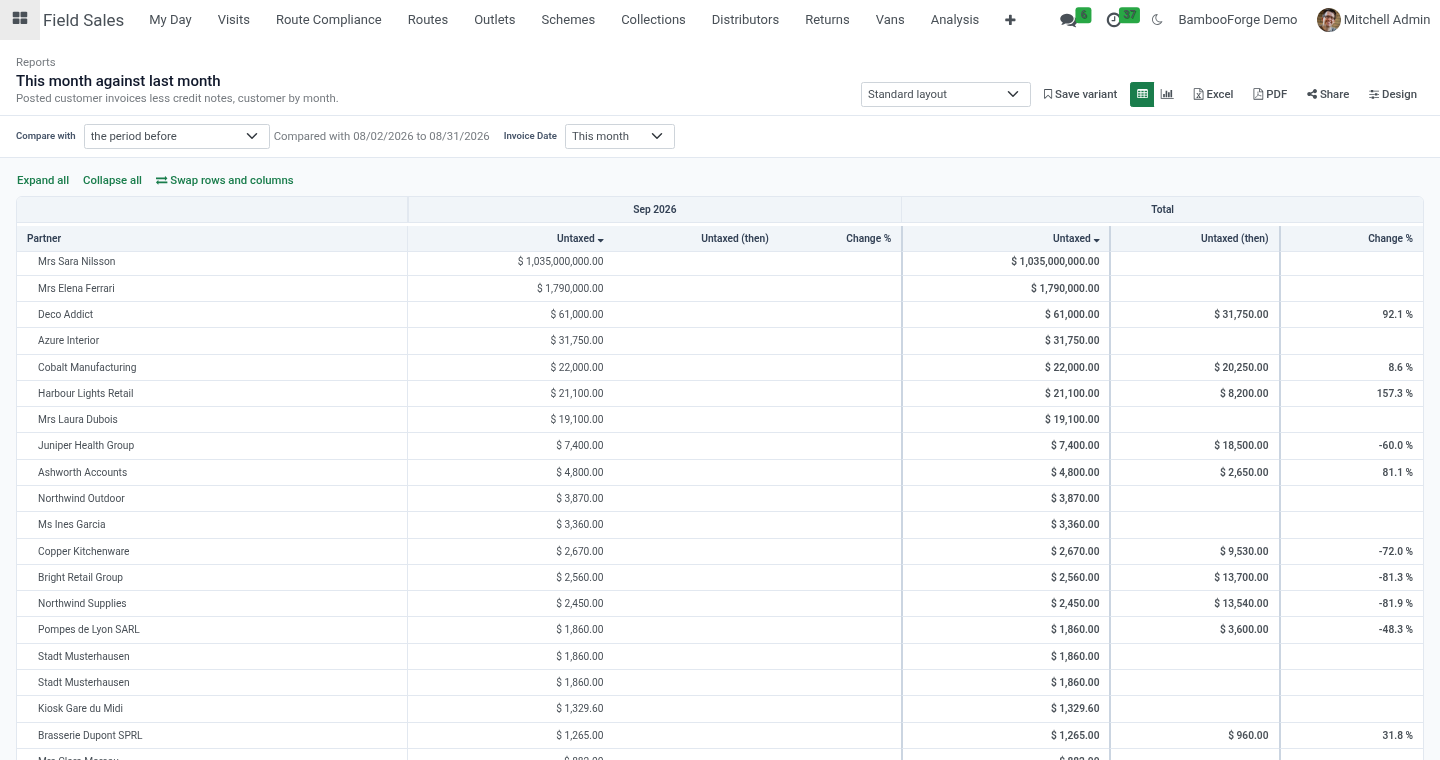Image resolution: width=1440 pixels, height=760 pixels.
Task: Open Mitchell Admin user menu
Action: click(x=1373, y=20)
